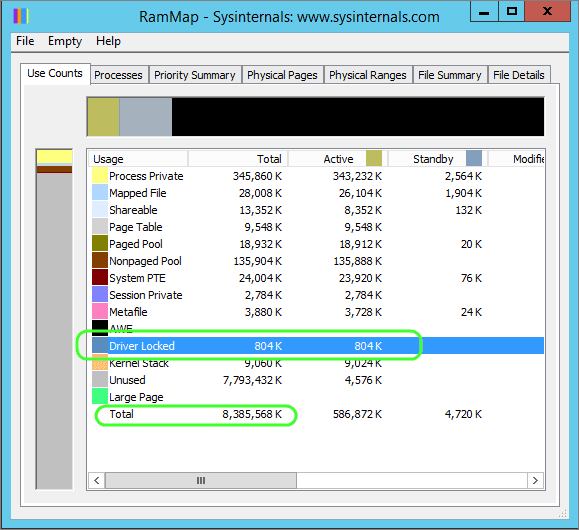Click the Process Private total 345,860 K
Image resolution: width=579 pixels, height=530 pixels.
(x=257, y=176)
